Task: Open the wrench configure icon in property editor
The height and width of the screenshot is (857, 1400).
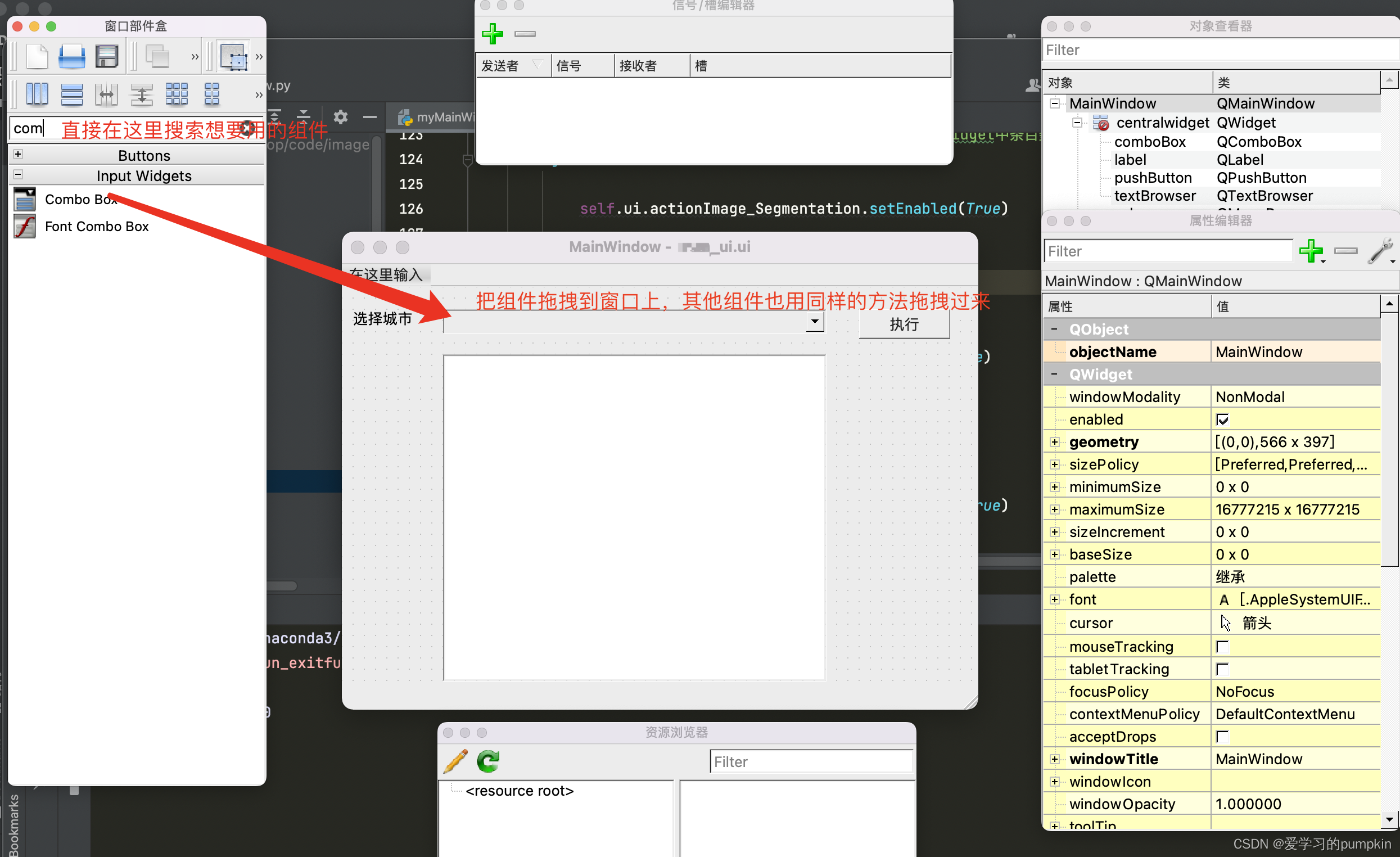Action: (1380, 251)
